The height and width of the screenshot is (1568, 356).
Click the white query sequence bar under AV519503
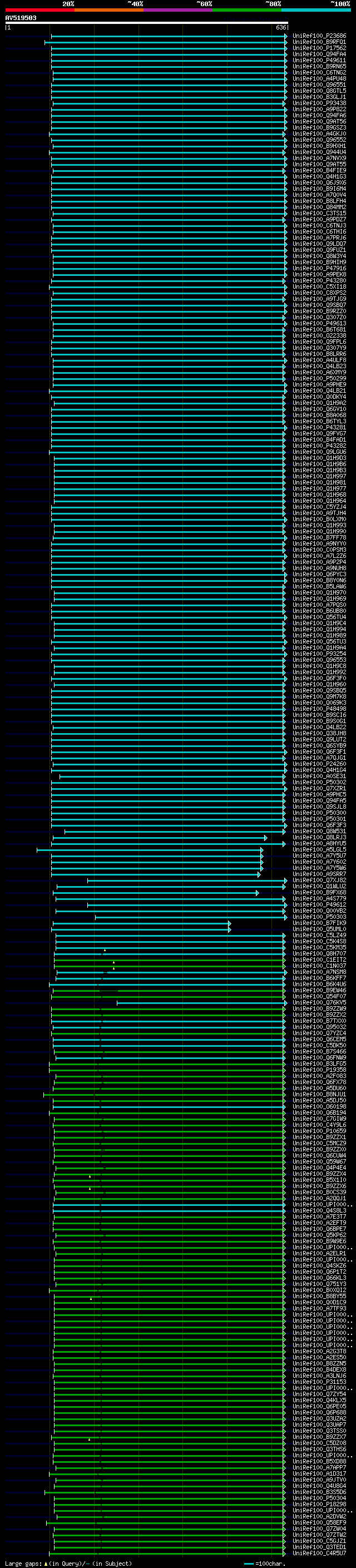(147, 22)
